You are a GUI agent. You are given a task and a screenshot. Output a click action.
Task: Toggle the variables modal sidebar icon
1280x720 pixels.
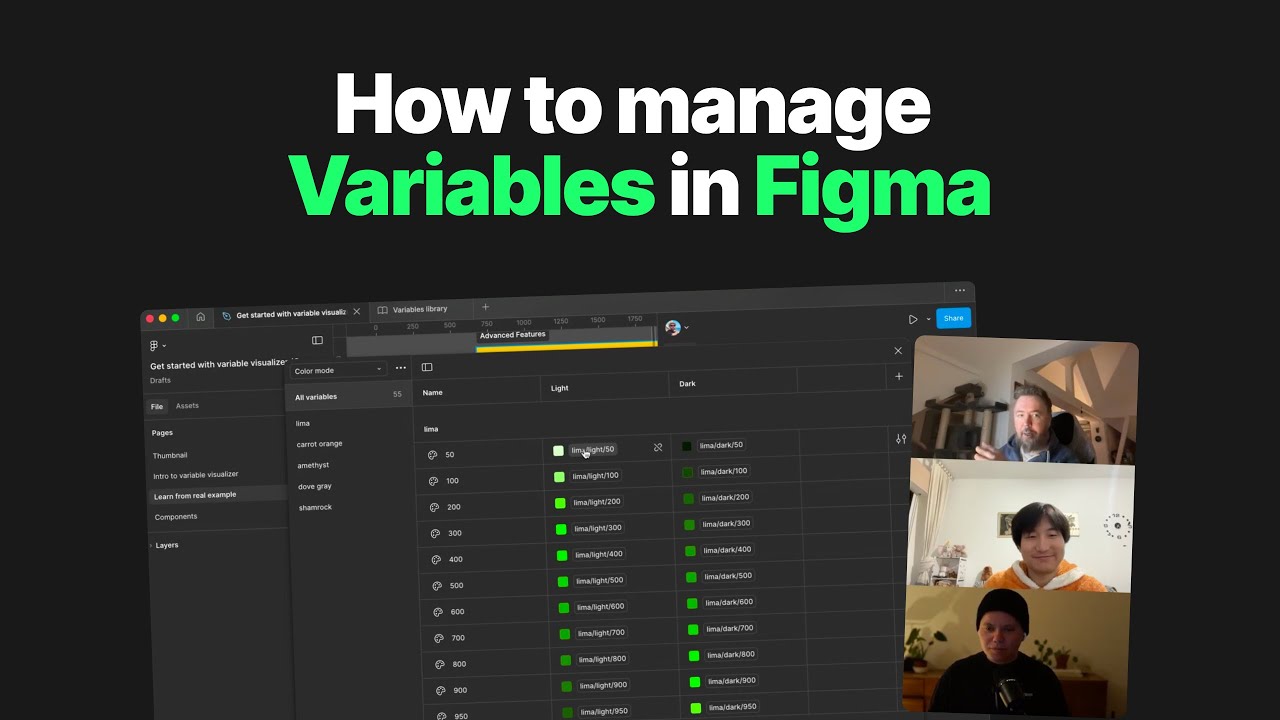coord(427,367)
